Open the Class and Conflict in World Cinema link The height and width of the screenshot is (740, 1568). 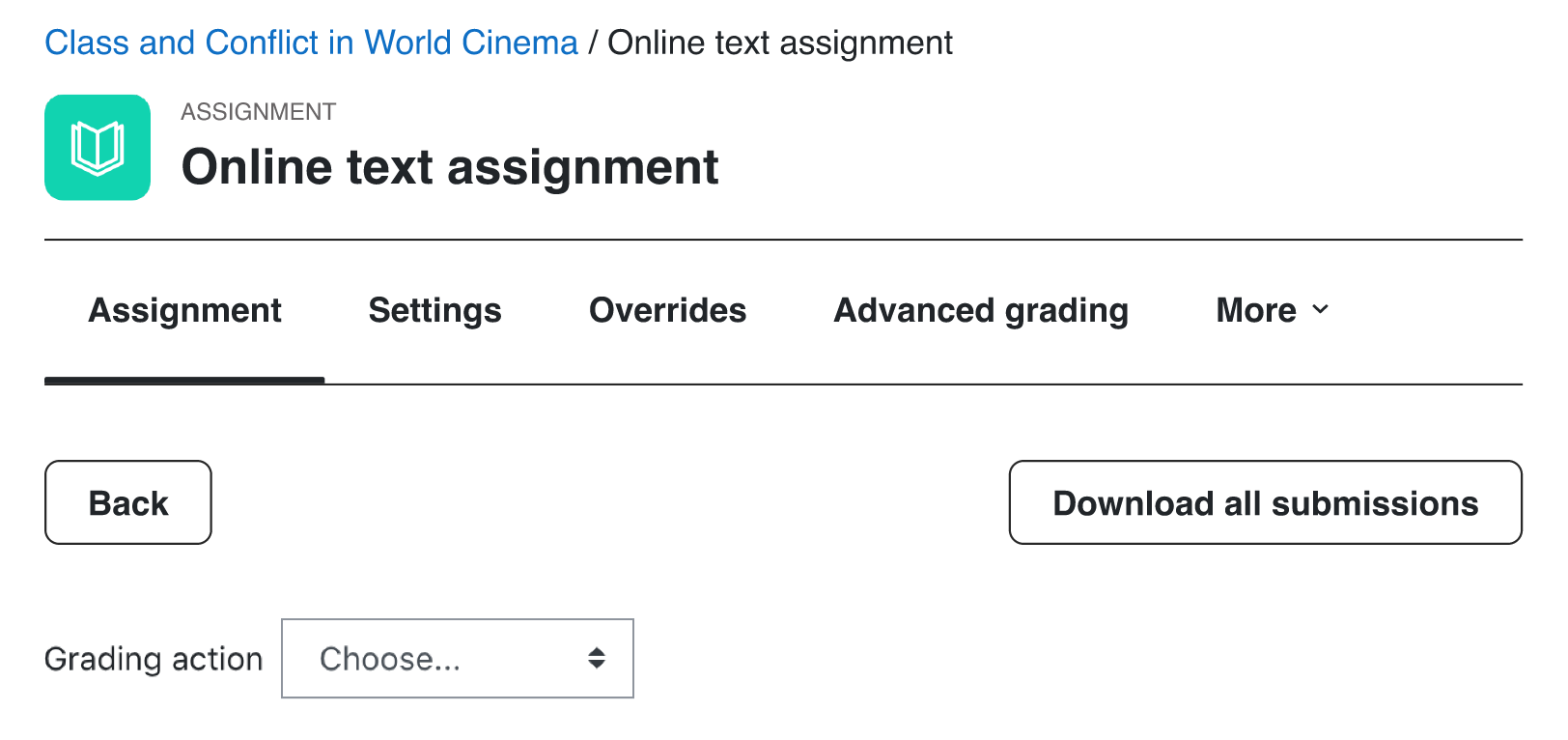pyautogui.click(x=311, y=43)
